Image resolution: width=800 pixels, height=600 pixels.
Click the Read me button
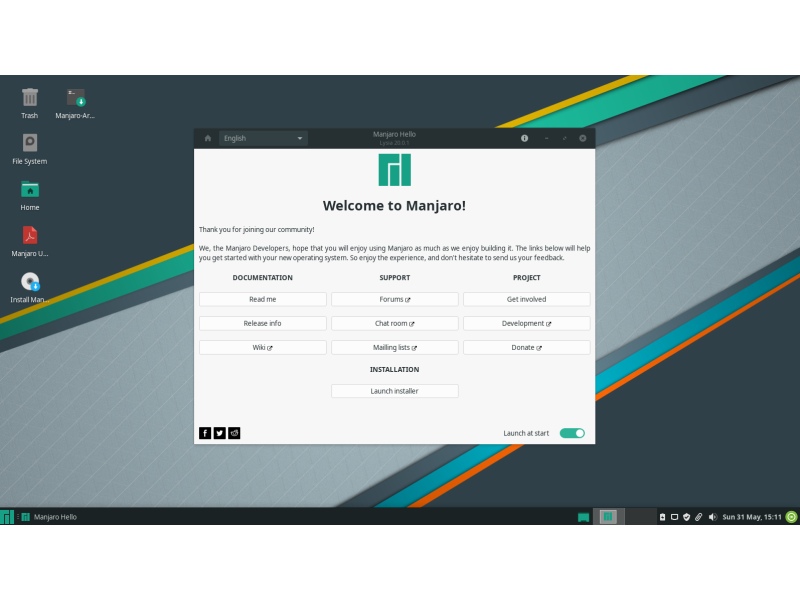(263, 299)
